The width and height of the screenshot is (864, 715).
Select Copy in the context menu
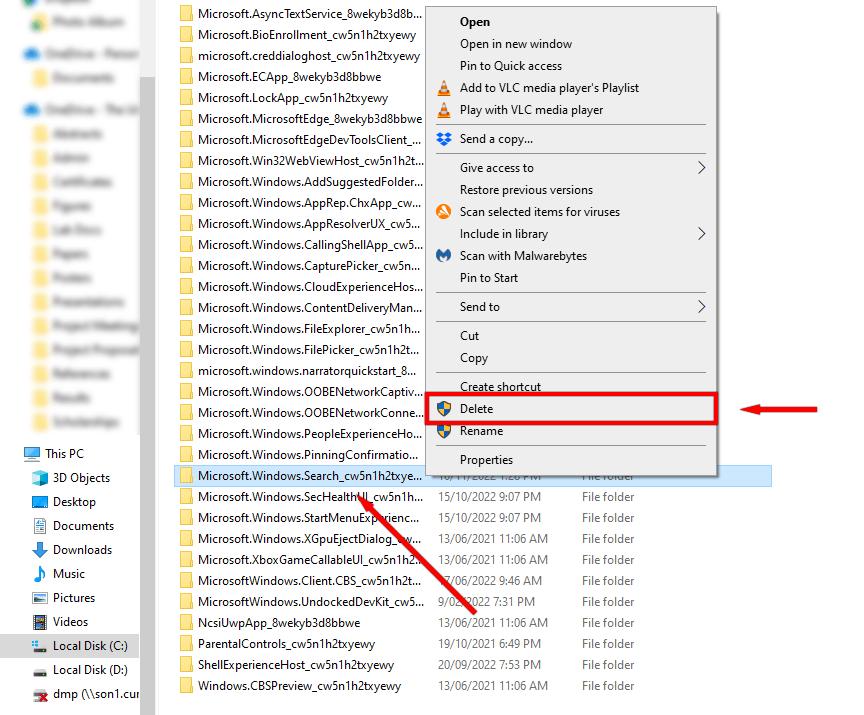tap(474, 358)
